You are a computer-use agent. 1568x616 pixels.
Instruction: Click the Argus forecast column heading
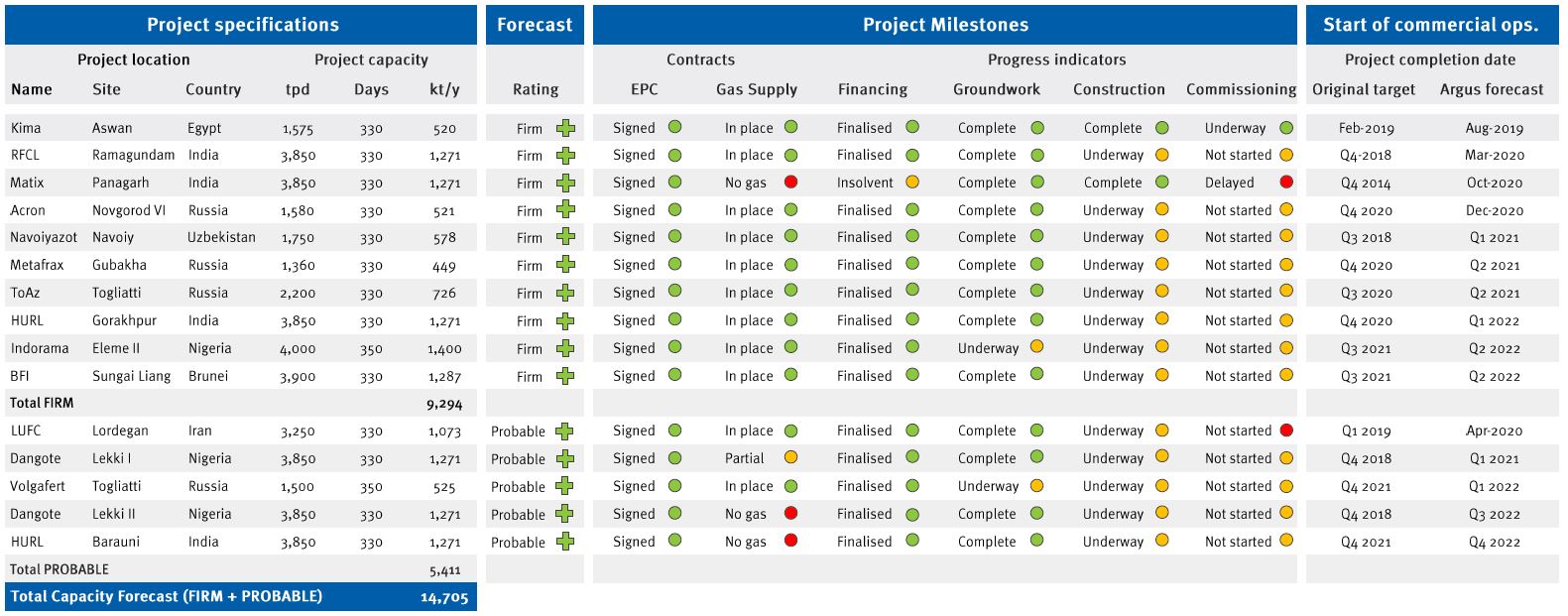[x=1491, y=89]
